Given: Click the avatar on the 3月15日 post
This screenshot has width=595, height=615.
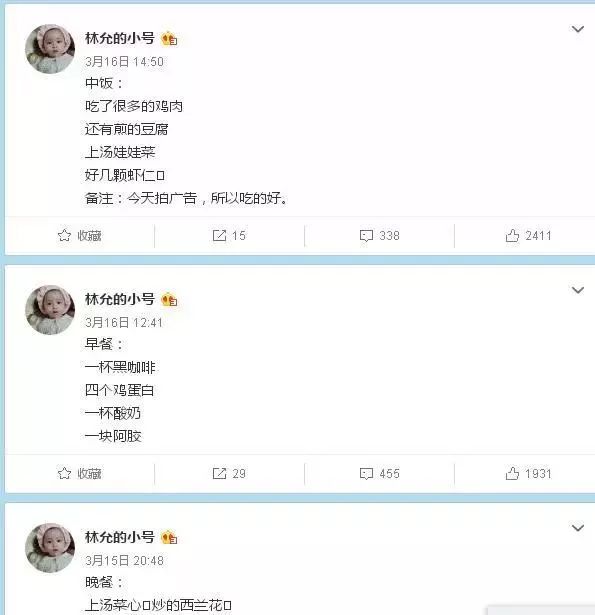Looking at the screenshot, I should (x=50, y=548).
